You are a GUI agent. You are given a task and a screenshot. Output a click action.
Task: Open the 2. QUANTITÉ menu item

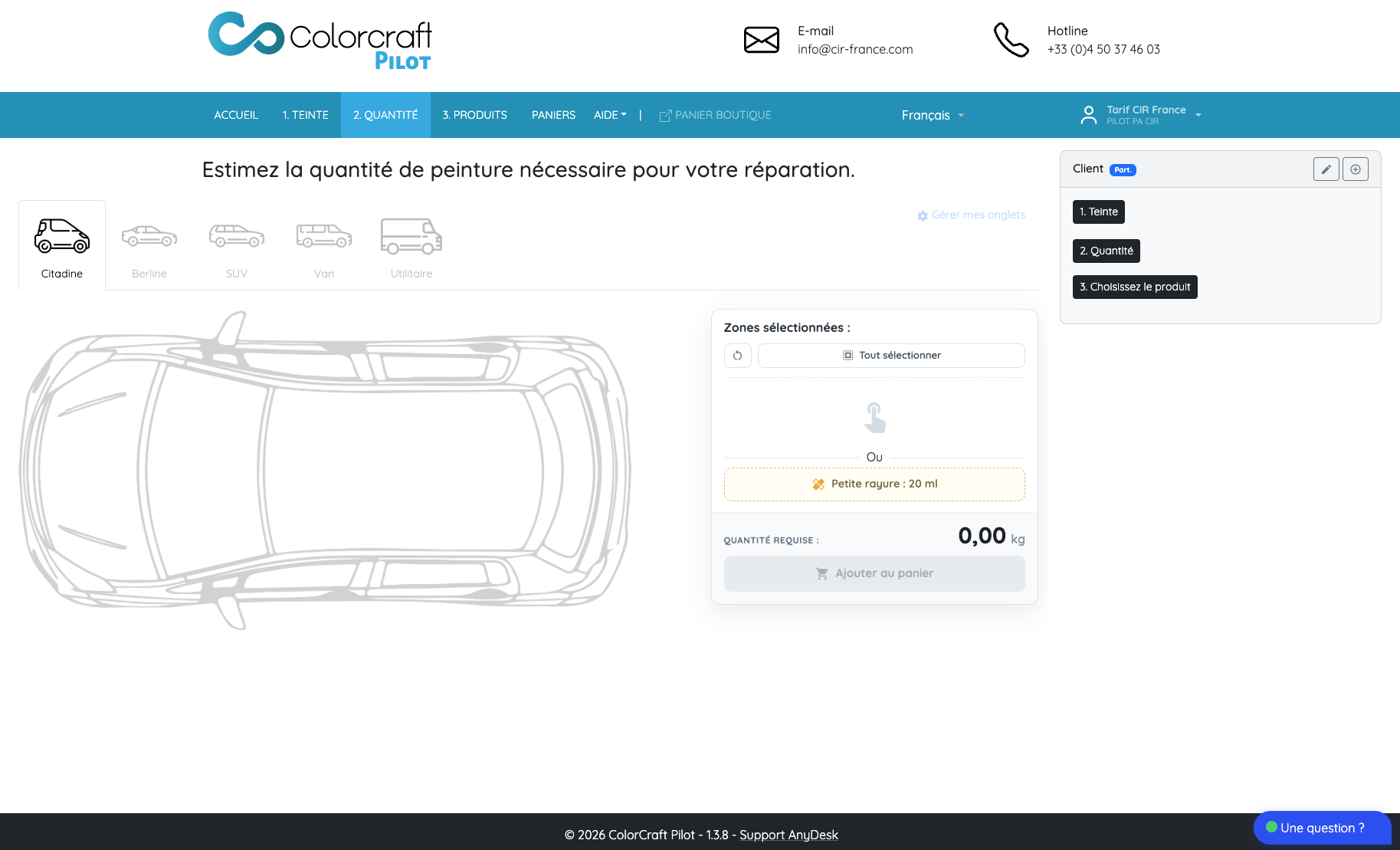[x=385, y=115]
